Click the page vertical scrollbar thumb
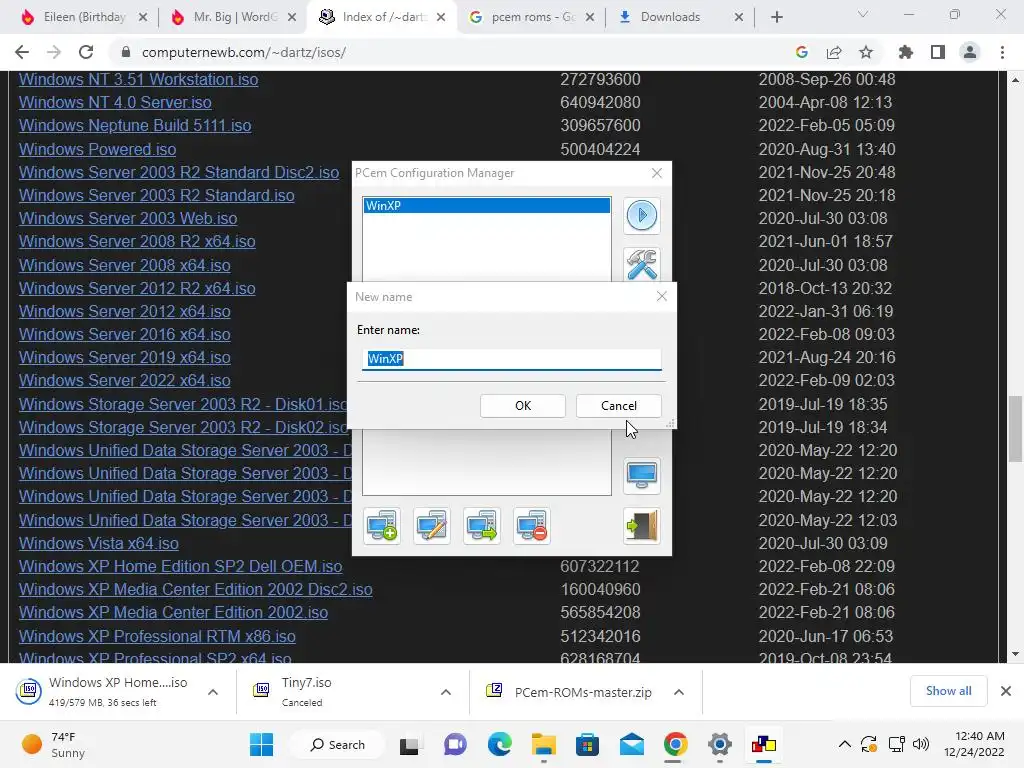 1016,428
